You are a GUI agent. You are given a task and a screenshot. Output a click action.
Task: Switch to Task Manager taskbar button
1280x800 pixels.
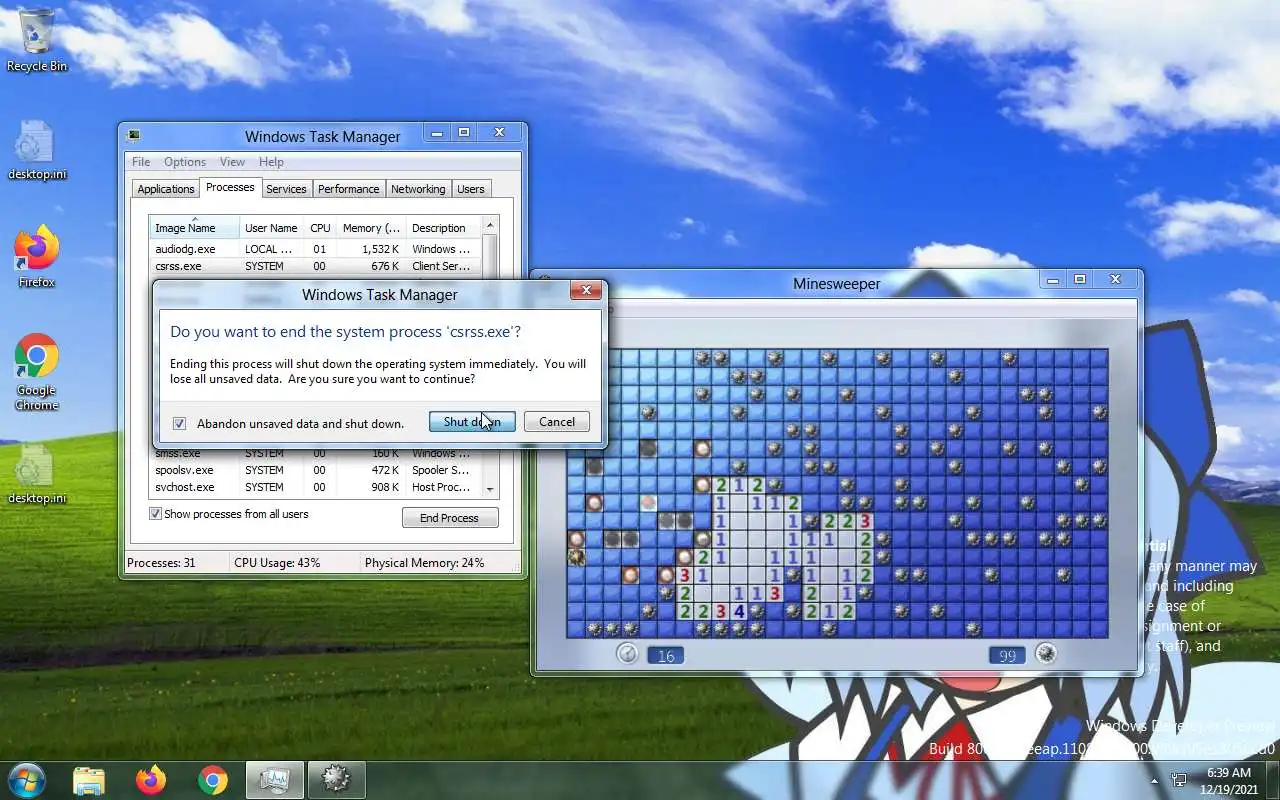[x=275, y=780]
